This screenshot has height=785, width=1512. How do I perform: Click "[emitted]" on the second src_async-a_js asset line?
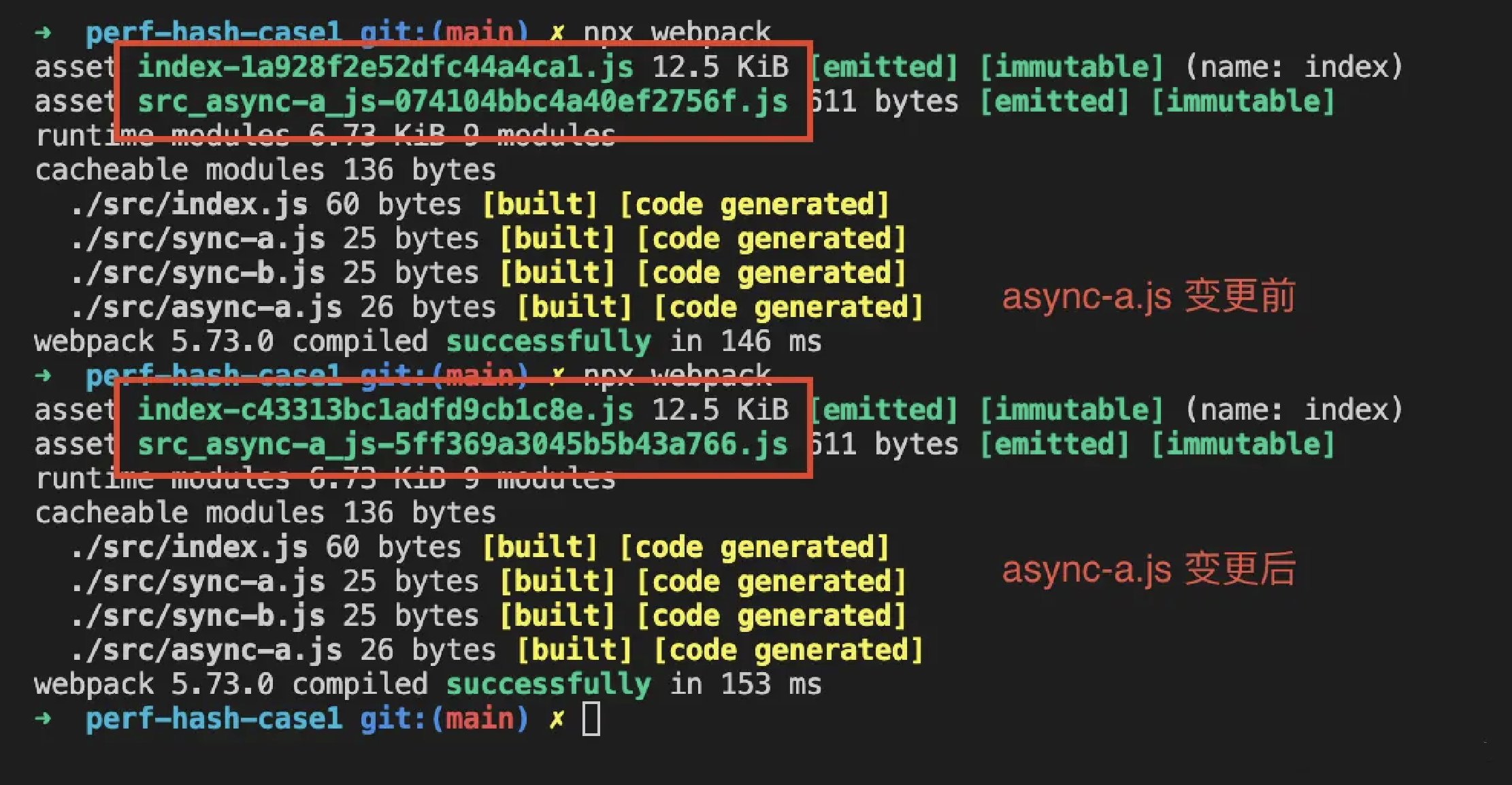point(1055,444)
